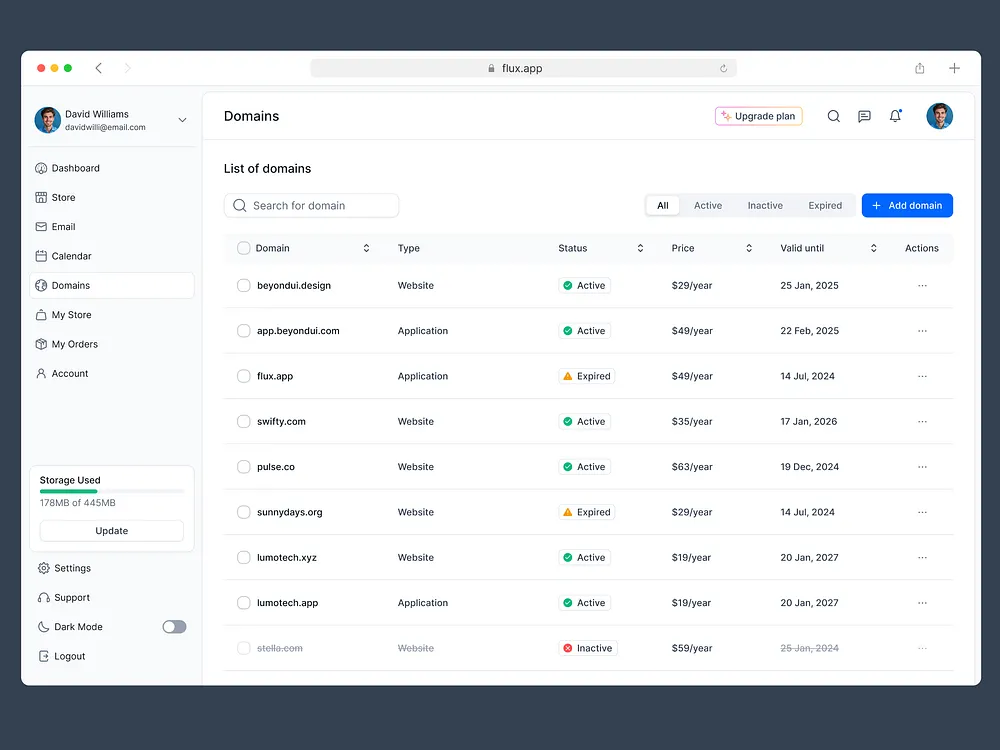Open Settings from the sidebar
1000x750 pixels.
[x=70, y=568]
